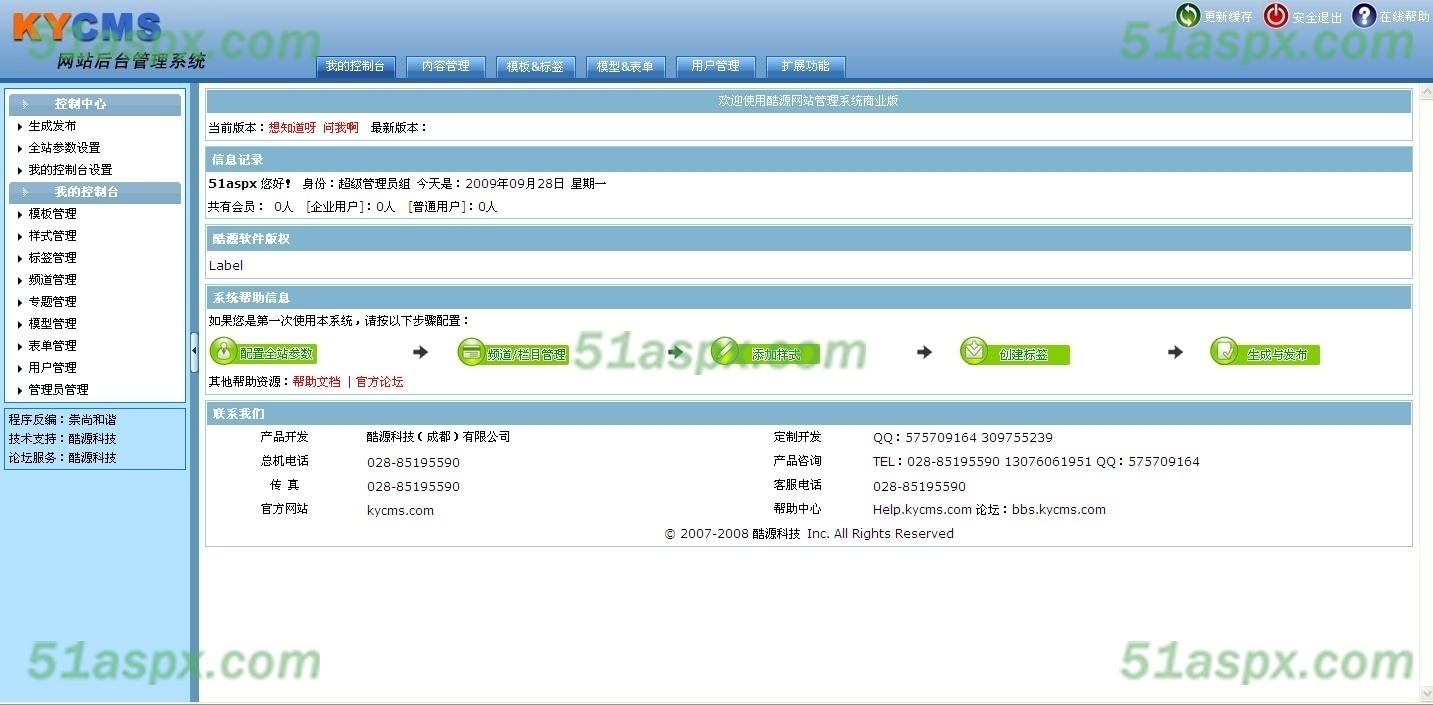
Task: Open the 官方论坛 link
Action: [x=380, y=382]
